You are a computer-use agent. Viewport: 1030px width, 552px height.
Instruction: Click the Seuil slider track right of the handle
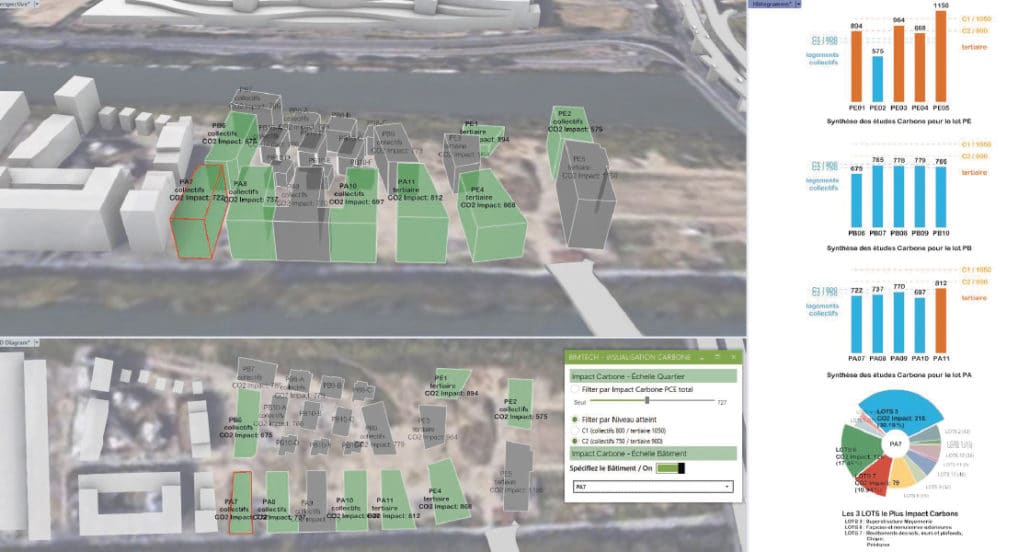click(x=680, y=401)
